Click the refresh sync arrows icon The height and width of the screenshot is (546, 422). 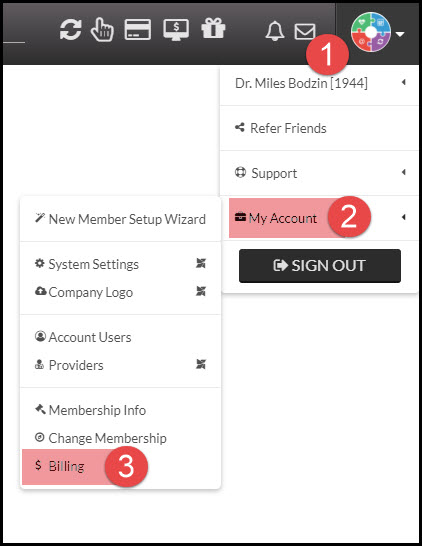(x=71, y=30)
